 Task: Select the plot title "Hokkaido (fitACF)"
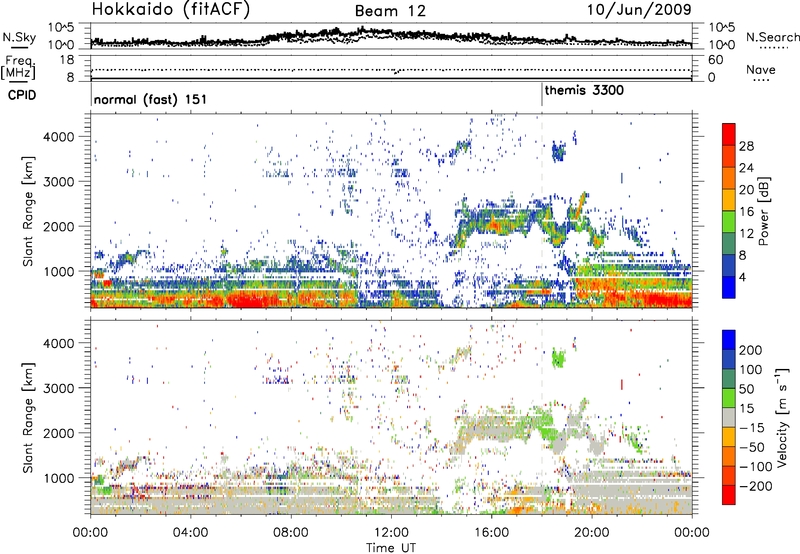point(171,9)
